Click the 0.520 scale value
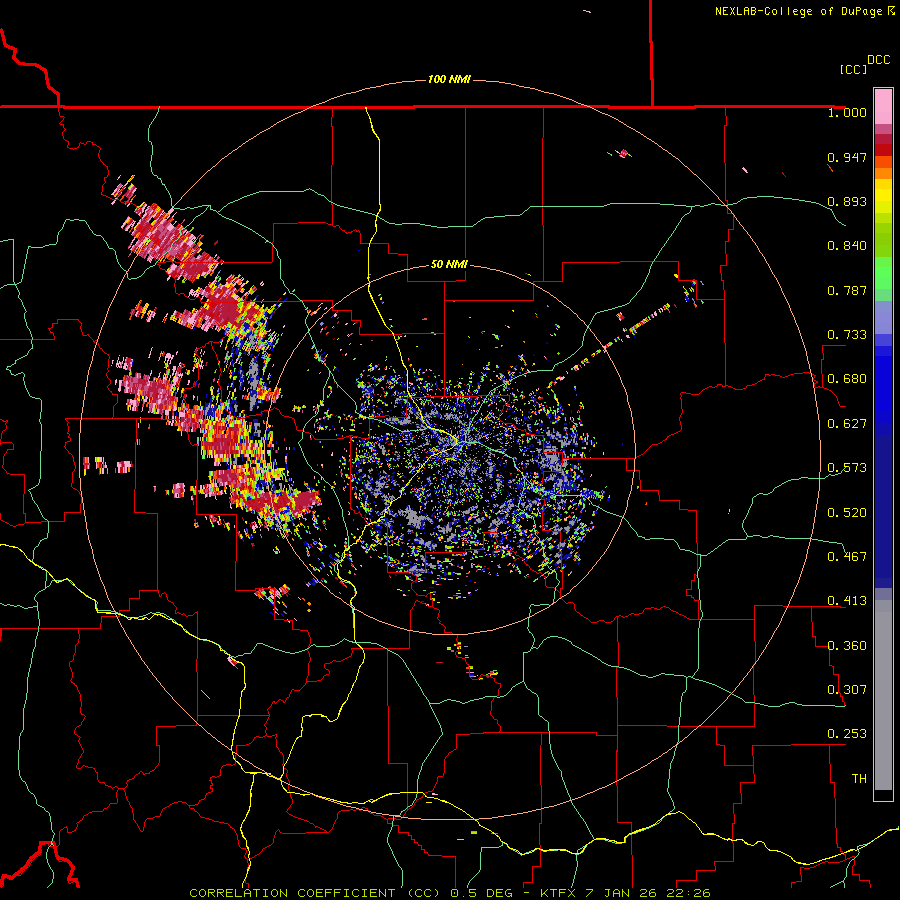Viewport: 900px width, 900px height. pos(847,513)
